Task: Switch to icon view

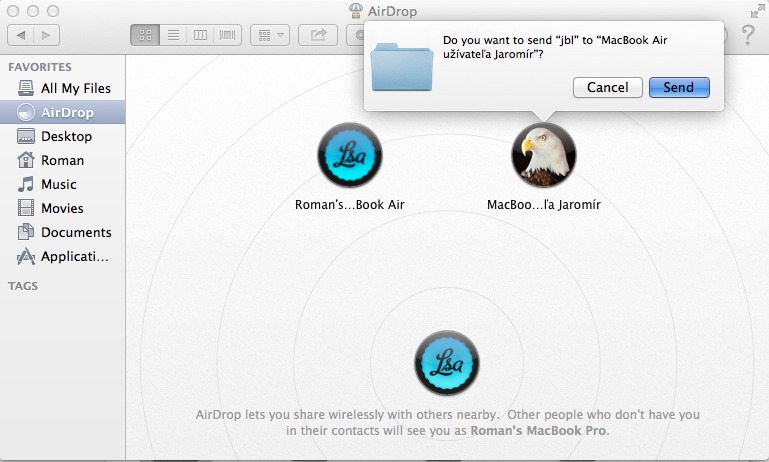Action: pyautogui.click(x=145, y=35)
